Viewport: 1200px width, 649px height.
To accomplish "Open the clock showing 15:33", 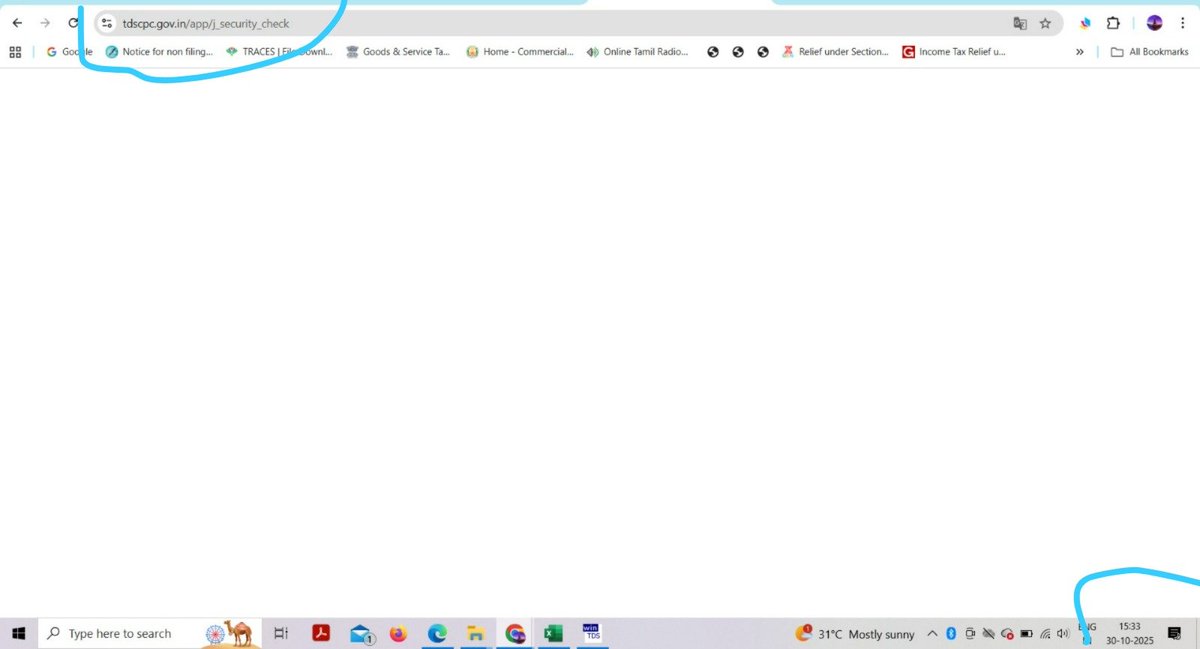I will click(x=1129, y=633).
